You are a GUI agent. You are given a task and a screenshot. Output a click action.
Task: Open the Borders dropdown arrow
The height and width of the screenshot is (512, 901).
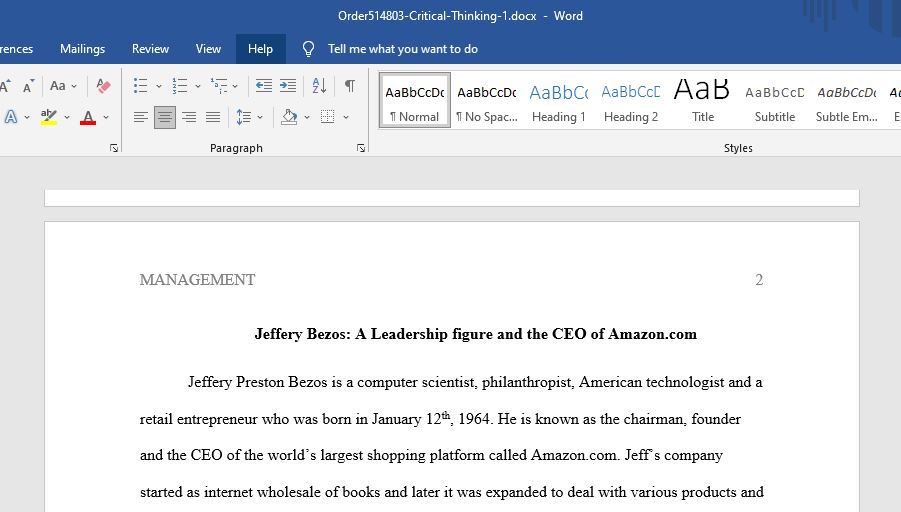tap(346, 117)
